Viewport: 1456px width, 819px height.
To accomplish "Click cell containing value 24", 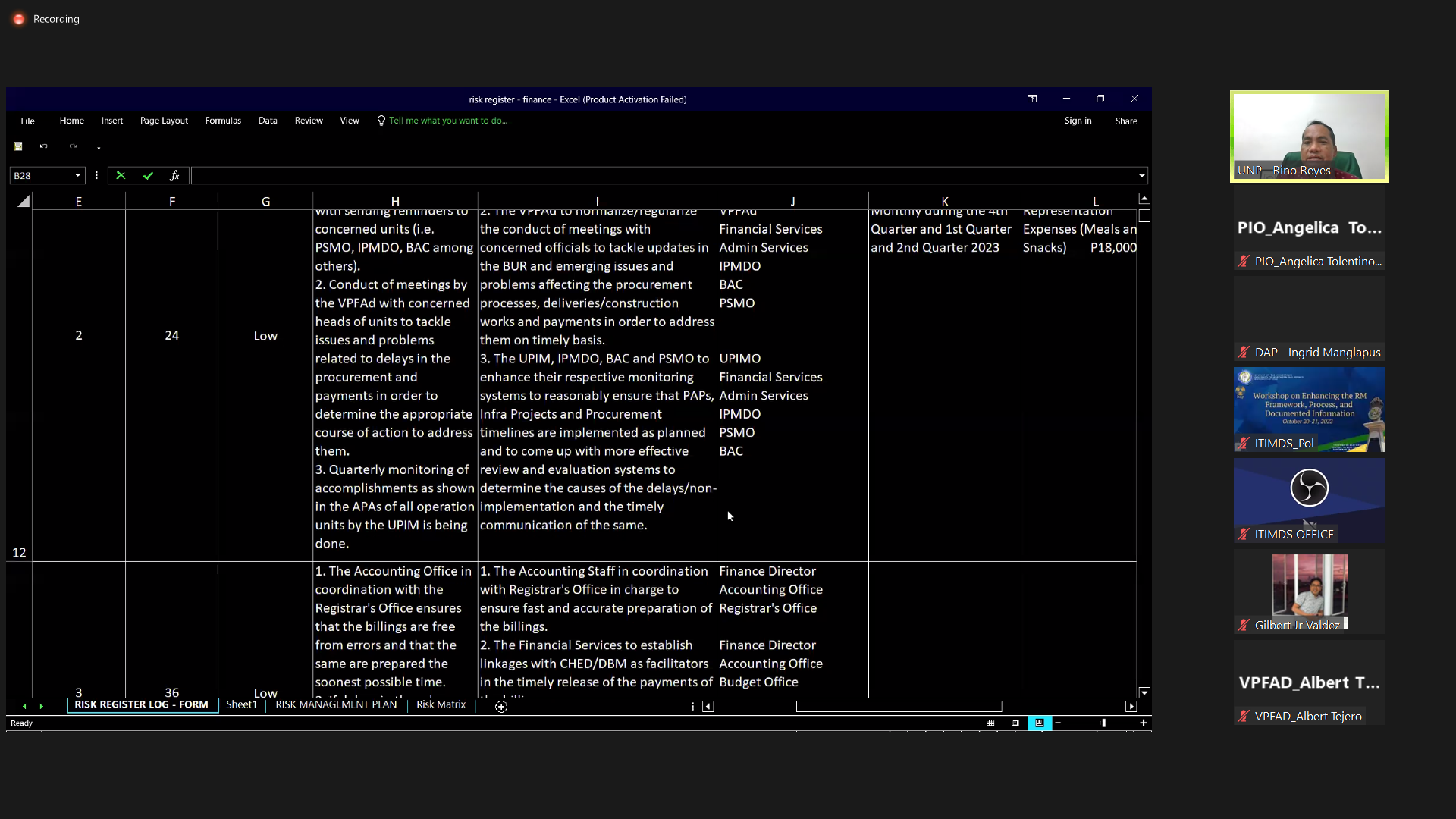I will [x=172, y=385].
